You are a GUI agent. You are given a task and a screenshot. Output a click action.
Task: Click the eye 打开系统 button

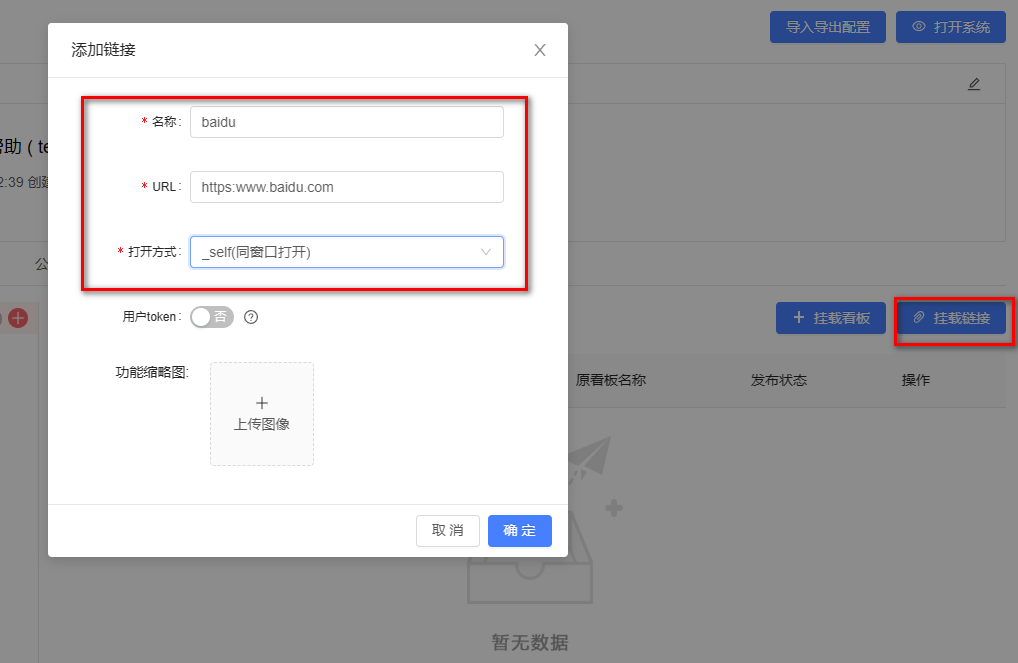pyautogui.click(x=950, y=27)
